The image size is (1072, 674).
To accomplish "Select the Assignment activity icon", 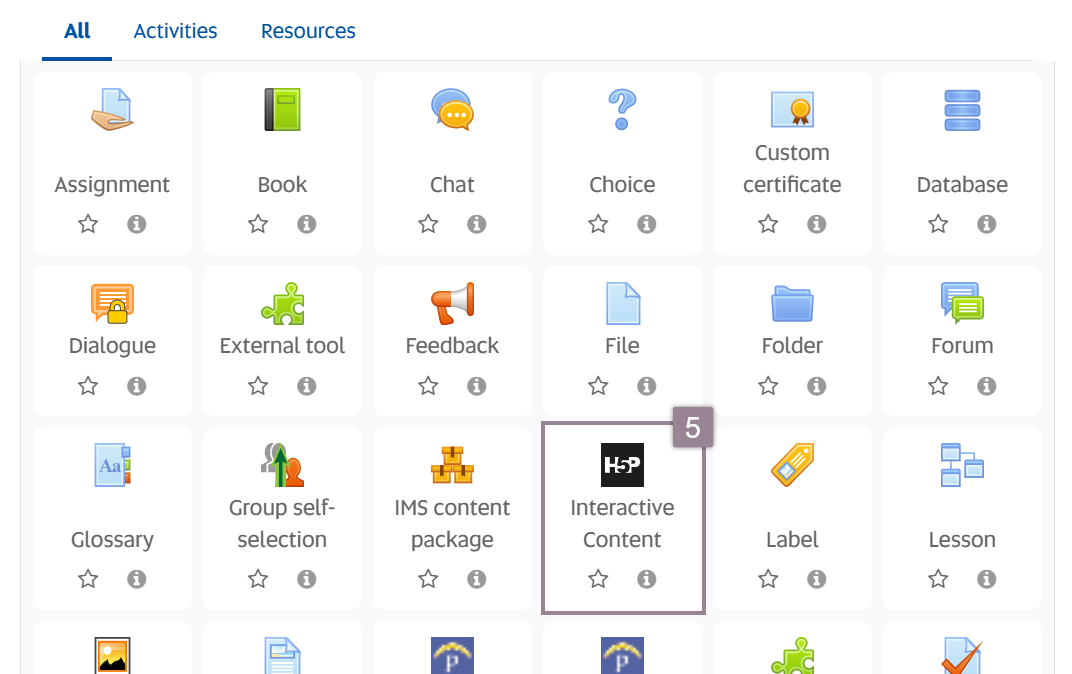I will pos(112,110).
